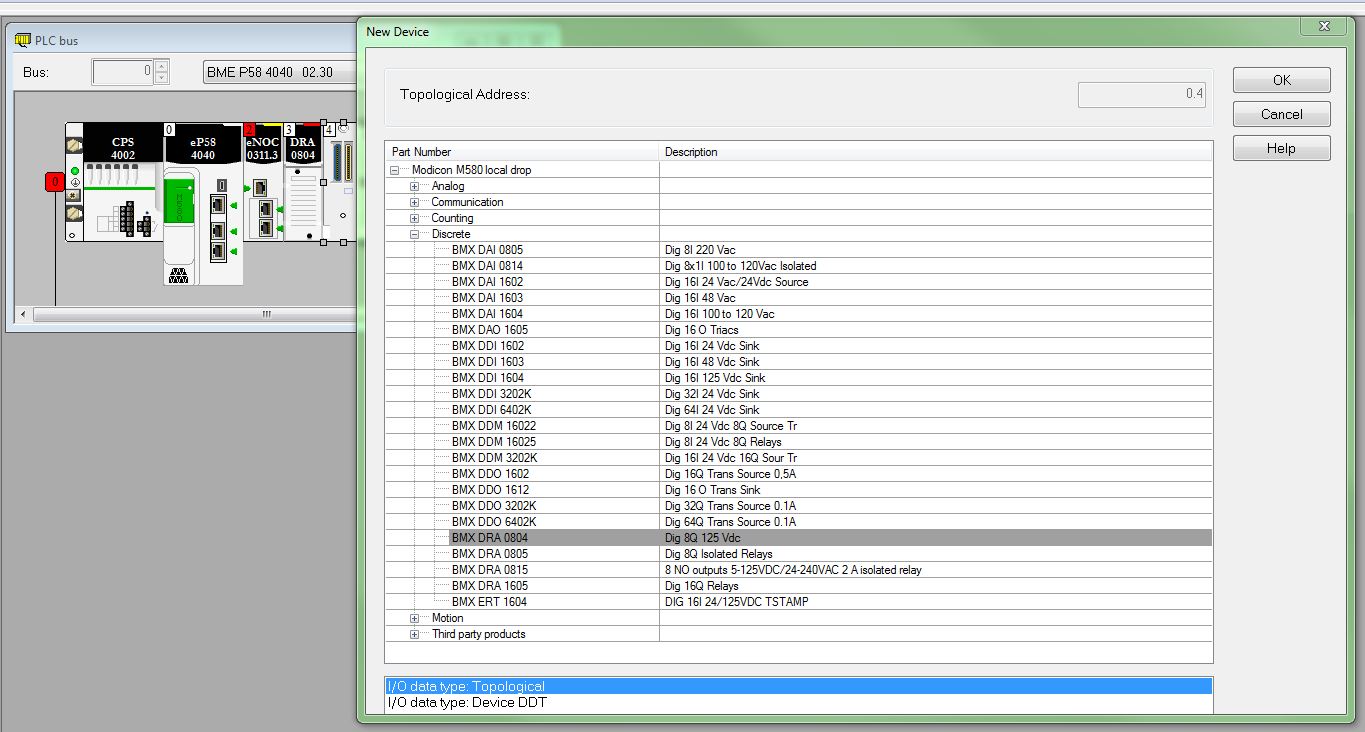Screen dimensions: 1365x732
Task: Expand the Communication category
Action: (x=414, y=202)
